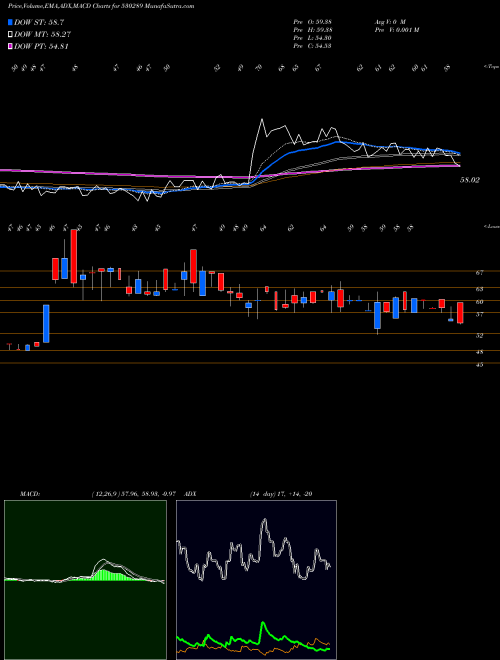The height and width of the screenshot is (660, 500).
Task: Click the large blue candle rising from 52
Action: click(x=46, y=324)
